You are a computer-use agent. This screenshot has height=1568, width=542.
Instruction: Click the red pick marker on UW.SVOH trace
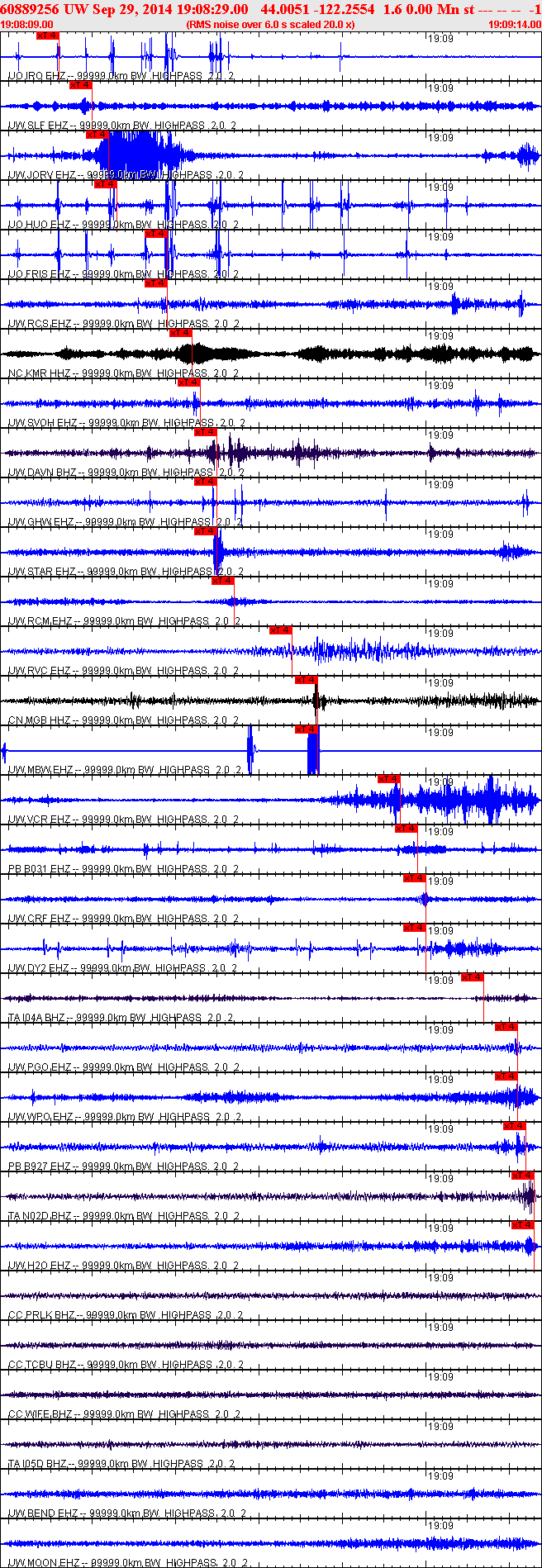click(x=189, y=382)
